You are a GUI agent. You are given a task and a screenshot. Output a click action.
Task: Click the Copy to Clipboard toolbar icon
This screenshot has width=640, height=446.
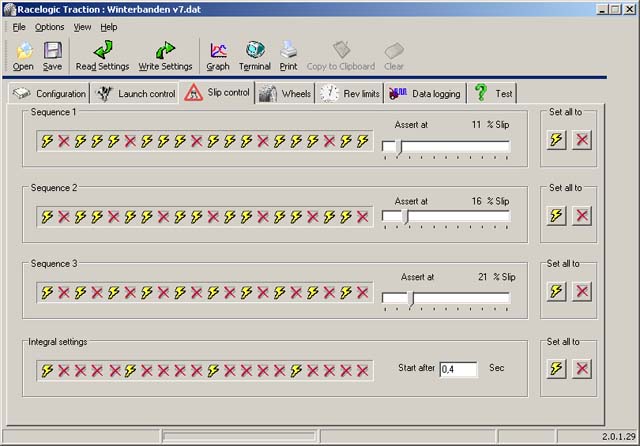coord(341,55)
